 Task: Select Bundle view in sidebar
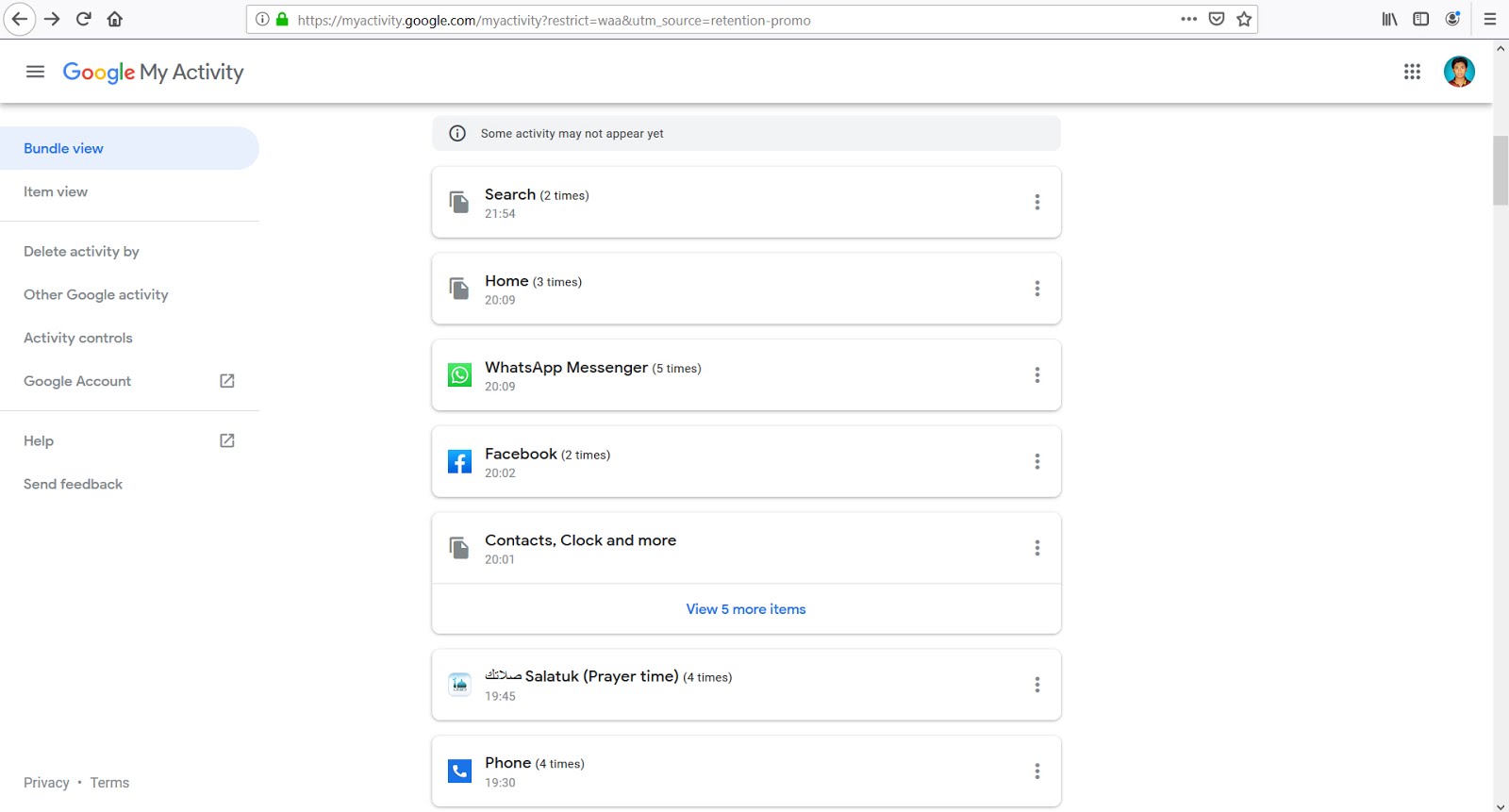pos(129,148)
